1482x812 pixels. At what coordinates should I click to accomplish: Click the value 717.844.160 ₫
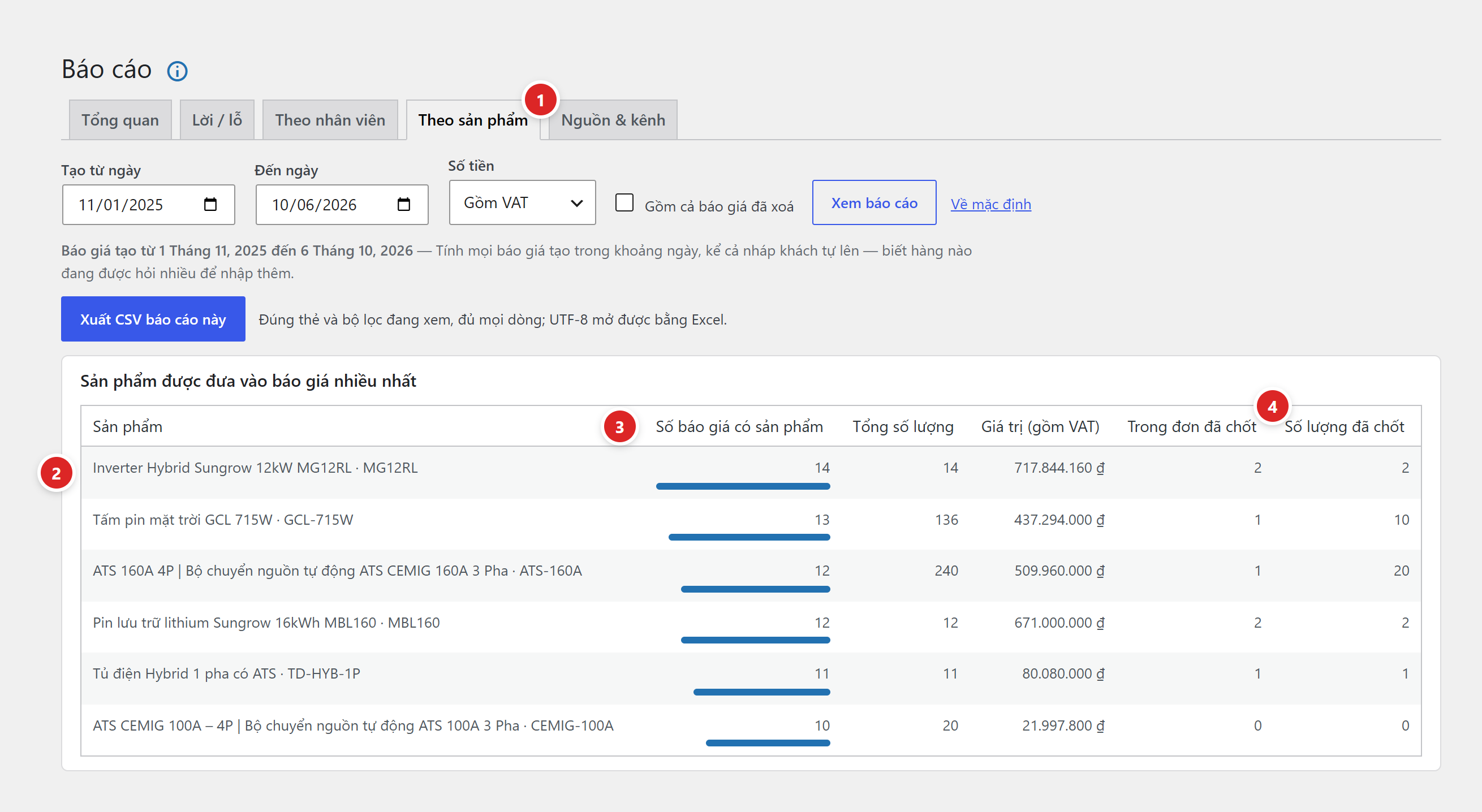pyautogui.click(x=1059, y=468)
